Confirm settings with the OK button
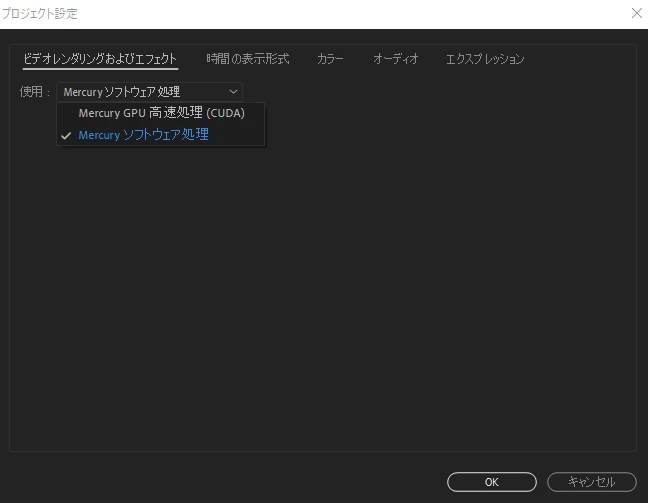 [x=492, y=482]
